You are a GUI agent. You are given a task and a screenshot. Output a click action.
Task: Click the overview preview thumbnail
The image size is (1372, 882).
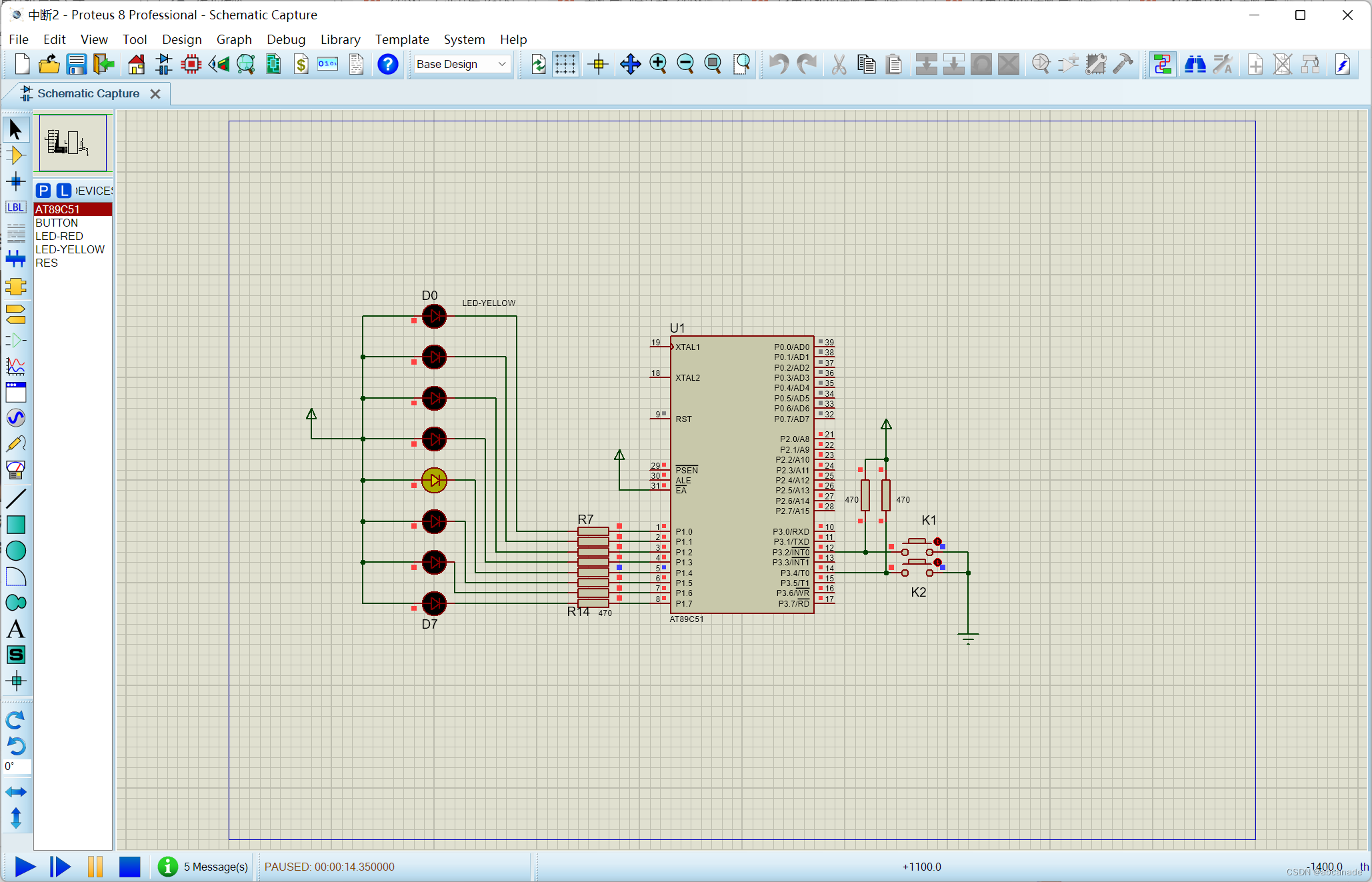pos(73,143)
